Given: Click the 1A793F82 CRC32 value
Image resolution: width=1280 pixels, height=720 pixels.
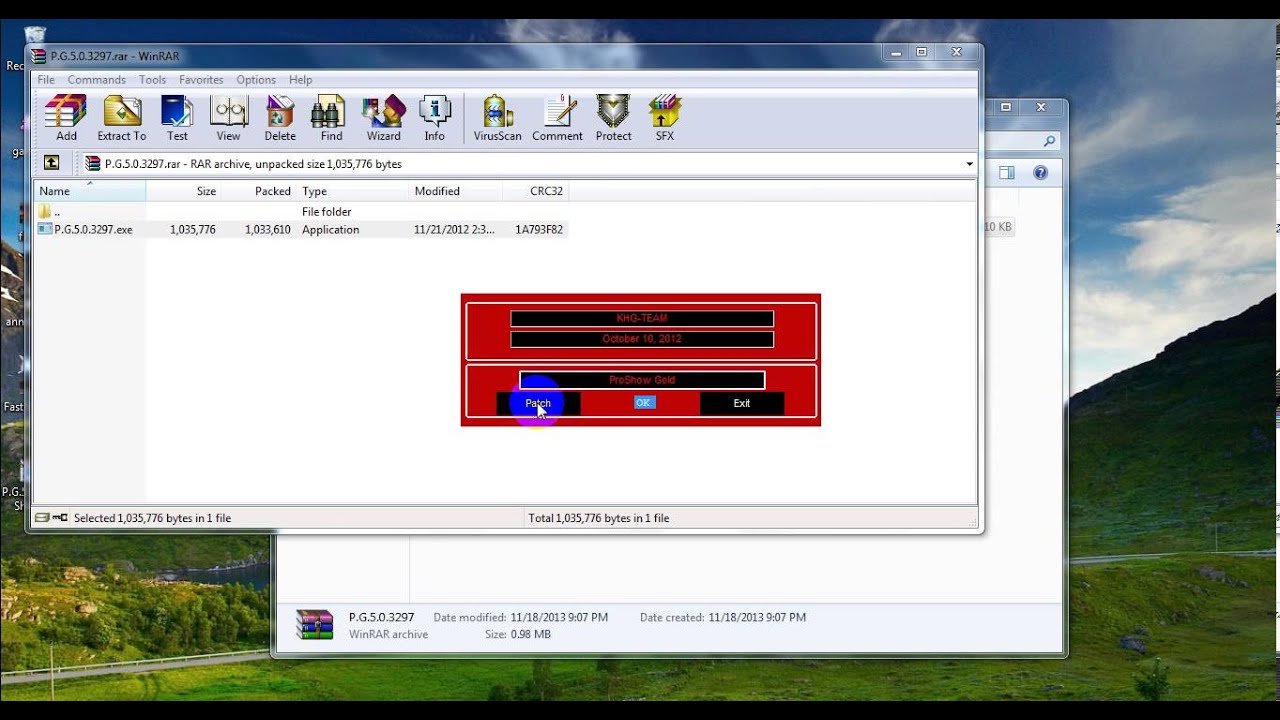Looking at the screenshot, I should (539, 230).
